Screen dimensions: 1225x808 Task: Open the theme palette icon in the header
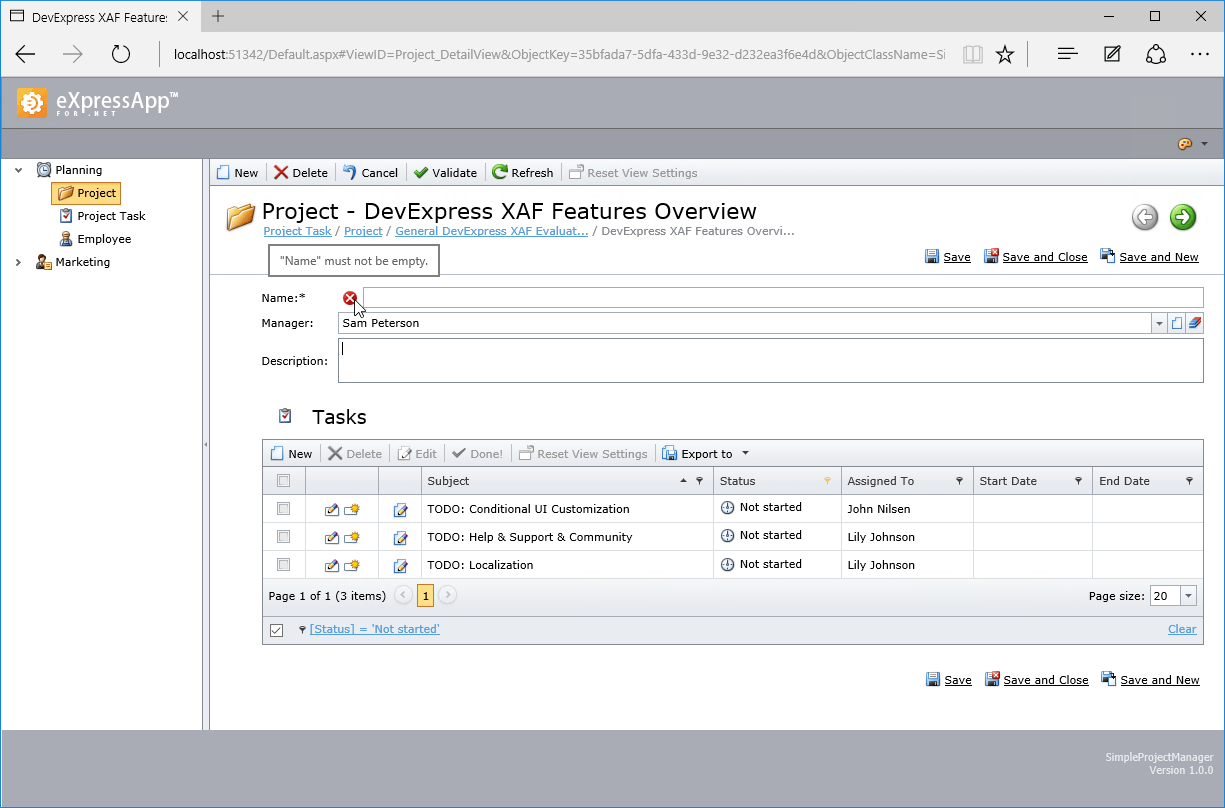(1185, 144)
